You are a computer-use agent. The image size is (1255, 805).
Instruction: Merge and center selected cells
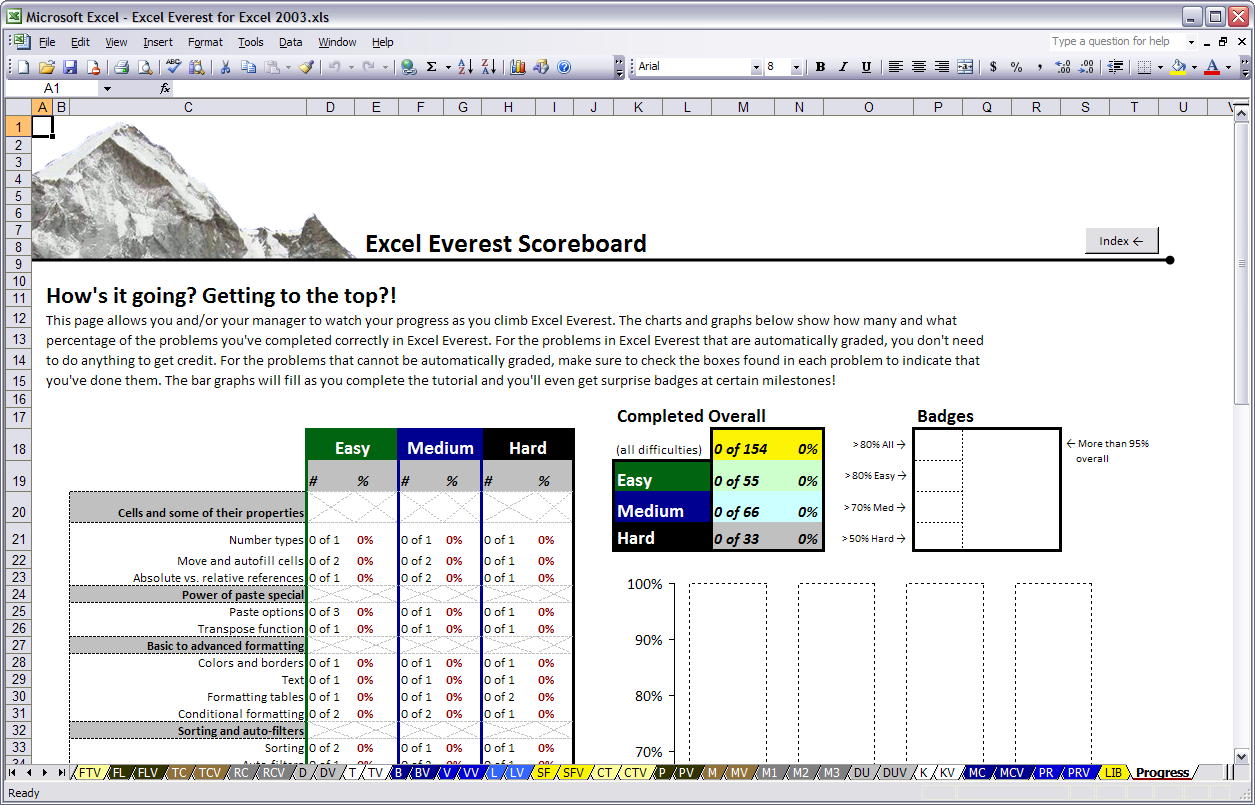(x=965, y=67)
